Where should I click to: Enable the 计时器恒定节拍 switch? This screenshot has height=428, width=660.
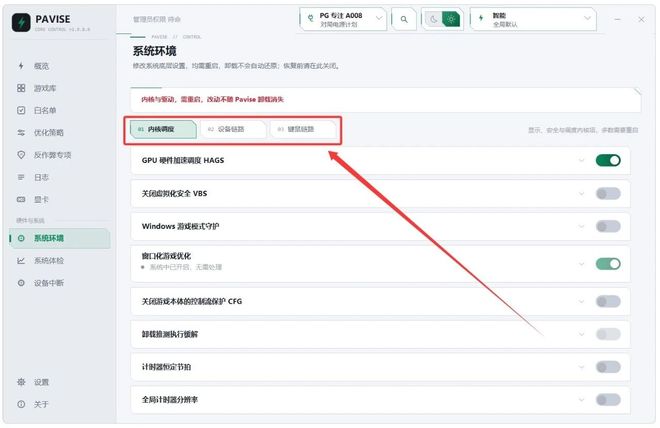[x=608, y=367]
